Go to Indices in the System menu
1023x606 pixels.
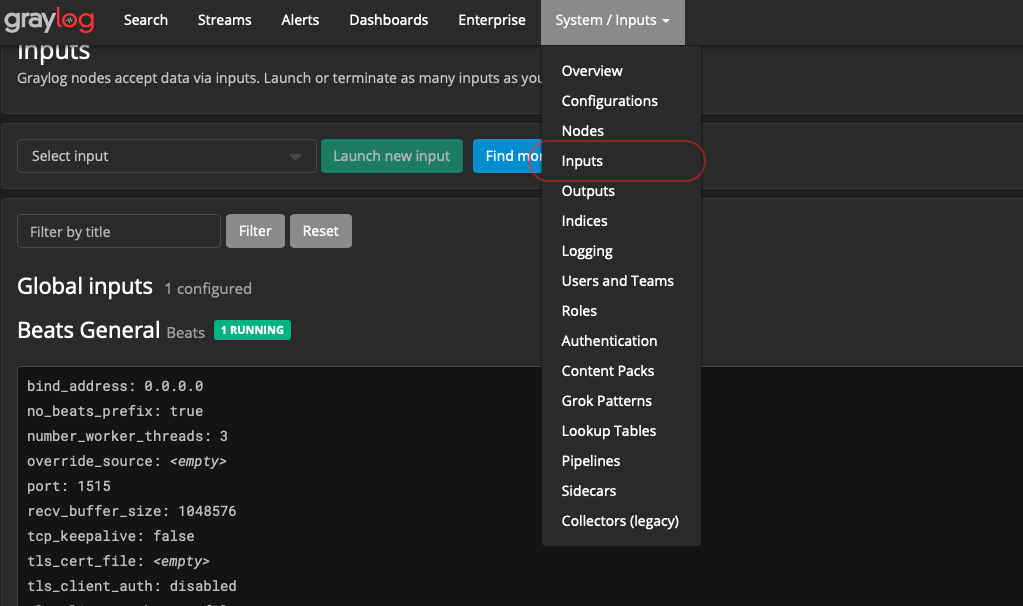pos(585,220)
